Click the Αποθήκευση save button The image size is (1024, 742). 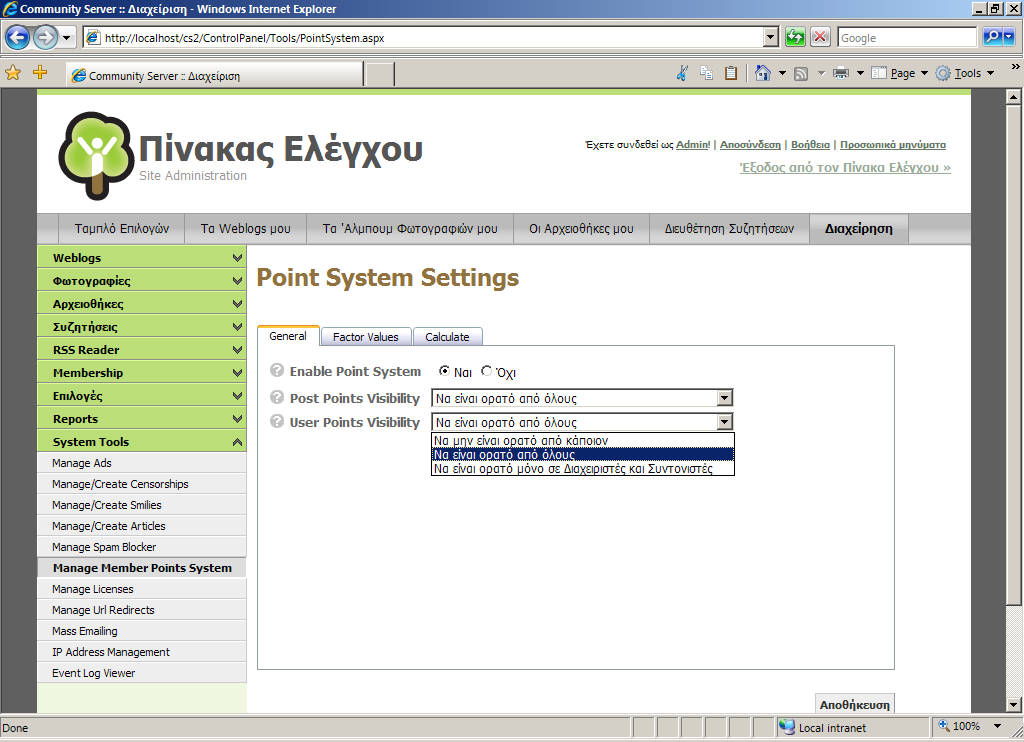(x=855, y=703)
